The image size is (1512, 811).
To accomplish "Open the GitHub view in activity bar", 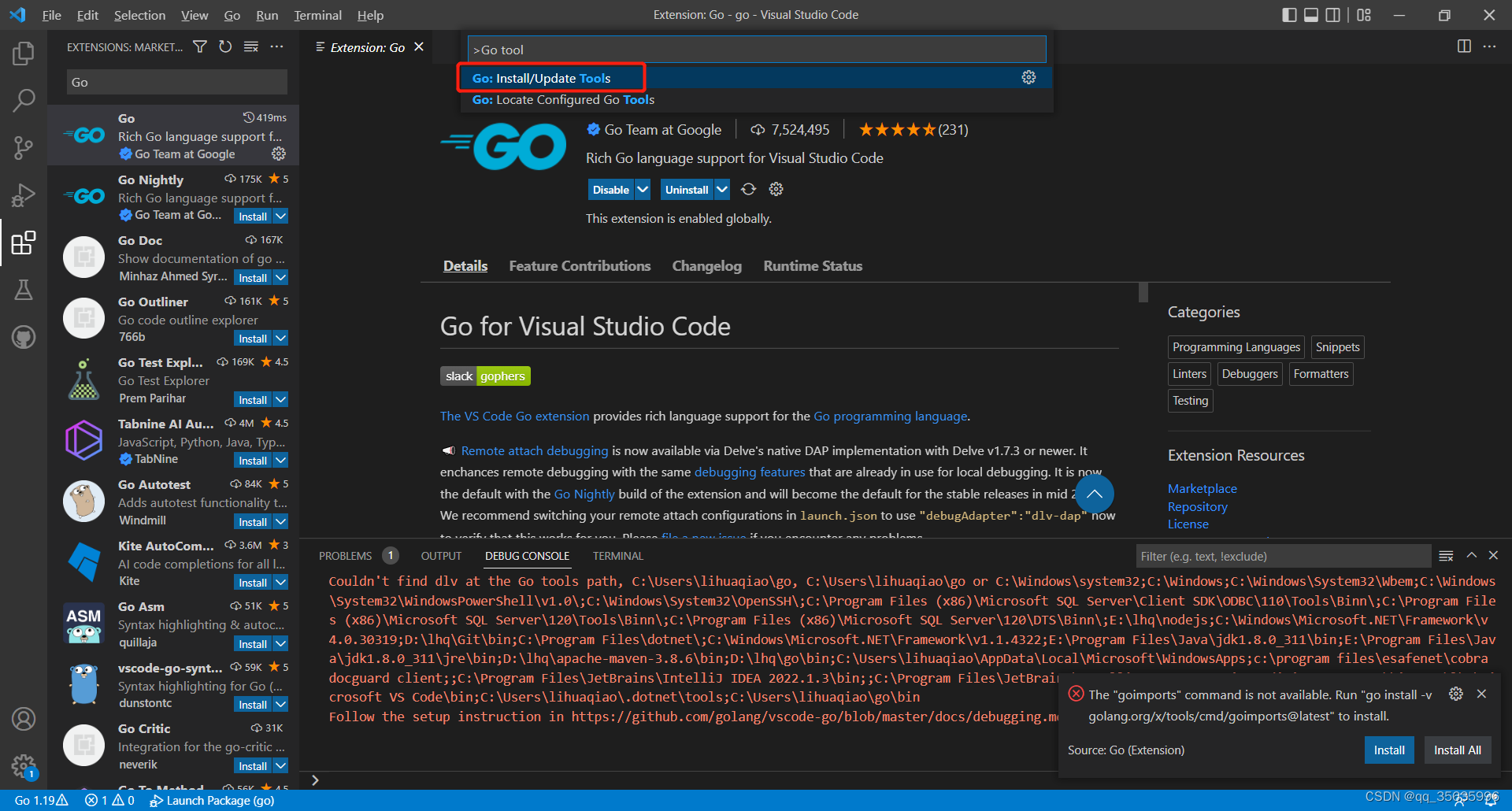I will [24, 337].
